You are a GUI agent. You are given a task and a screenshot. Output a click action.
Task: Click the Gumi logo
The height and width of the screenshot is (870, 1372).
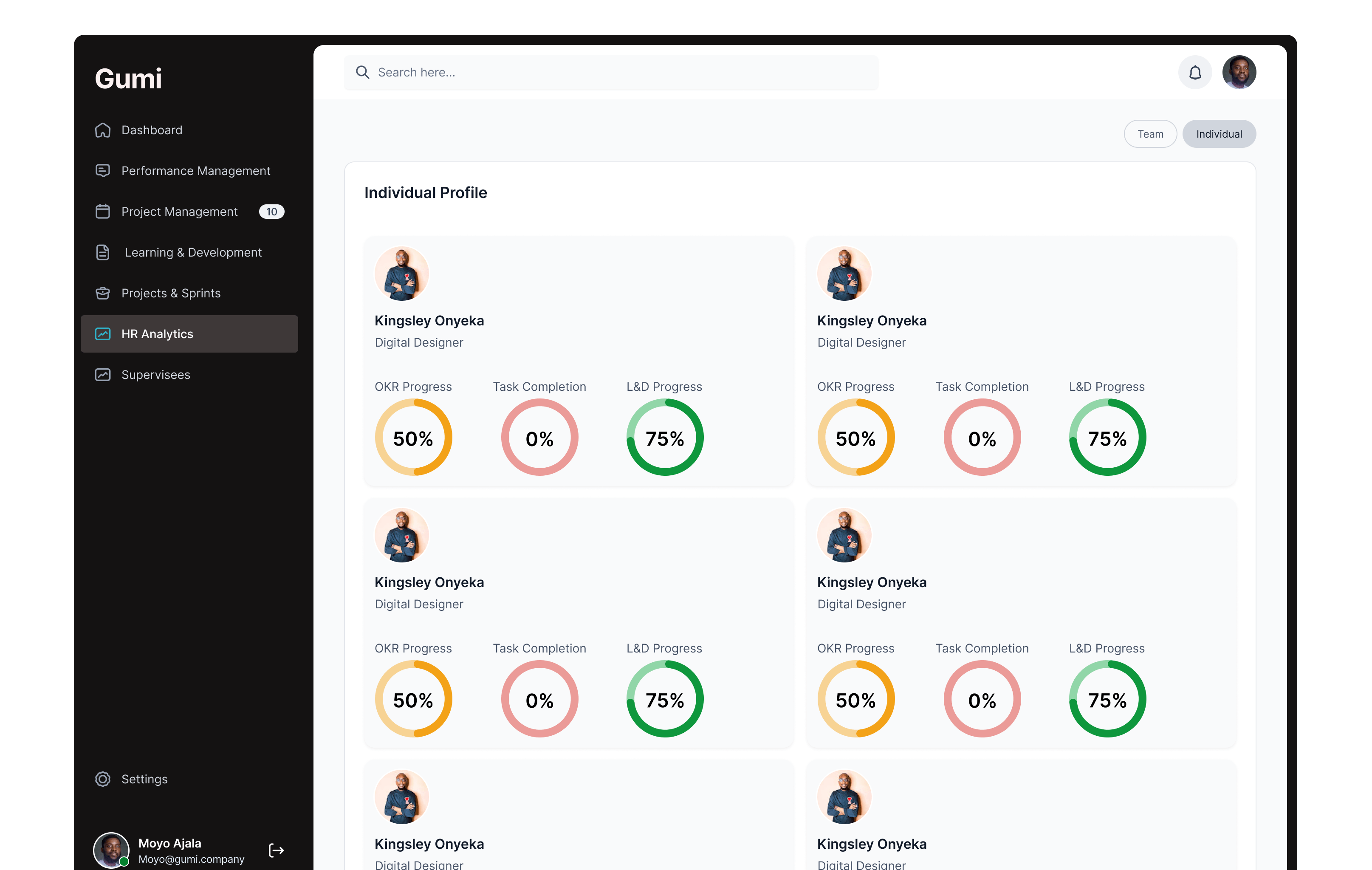click(x=128, y=79)
